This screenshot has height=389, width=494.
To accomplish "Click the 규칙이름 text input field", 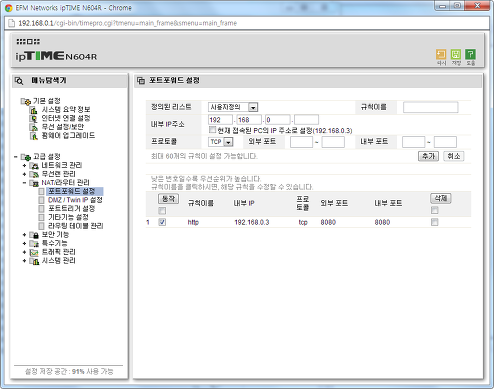I will pos(430,107).
